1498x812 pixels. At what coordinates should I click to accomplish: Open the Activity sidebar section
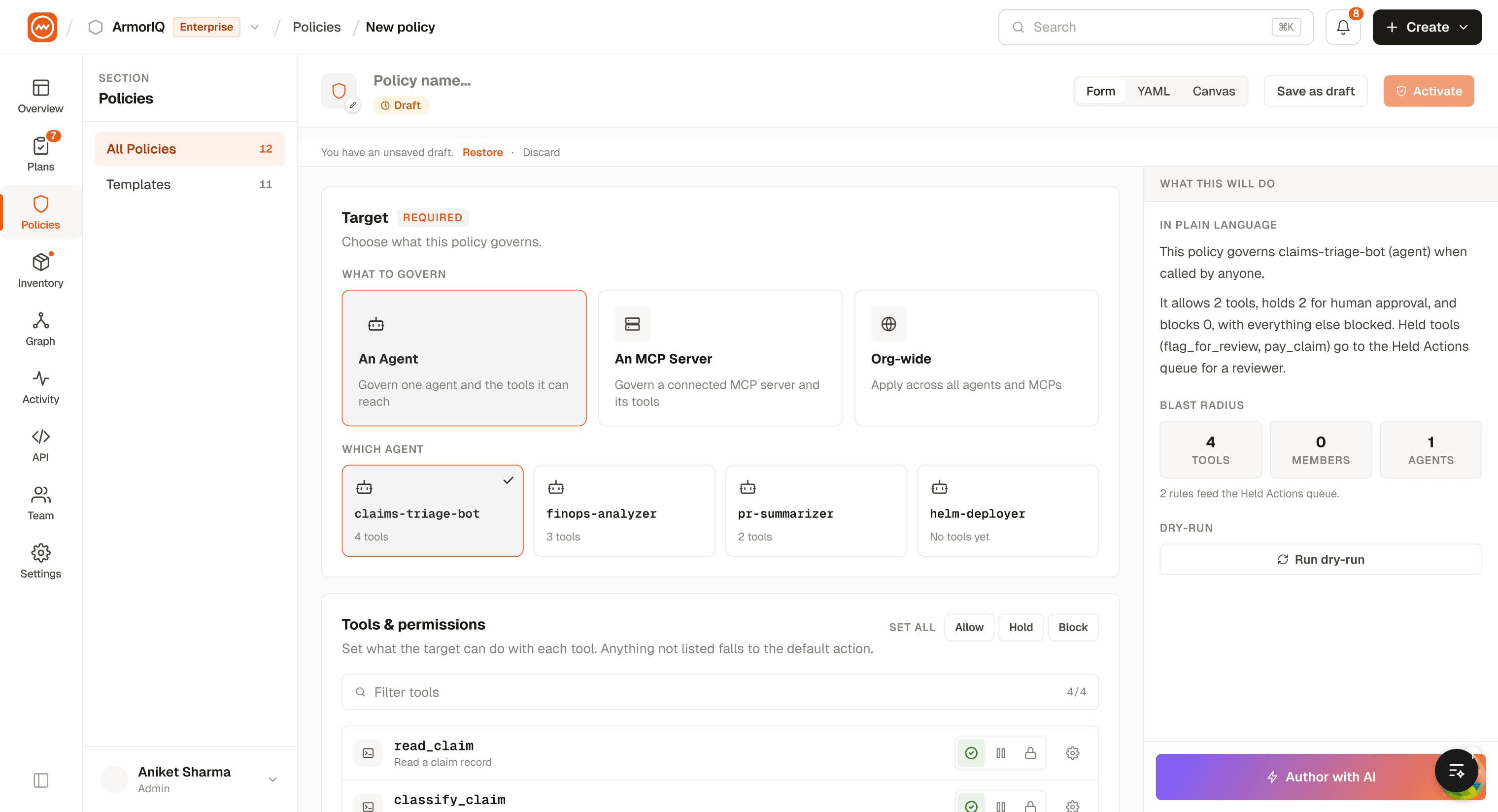click(x=41, y=387)
